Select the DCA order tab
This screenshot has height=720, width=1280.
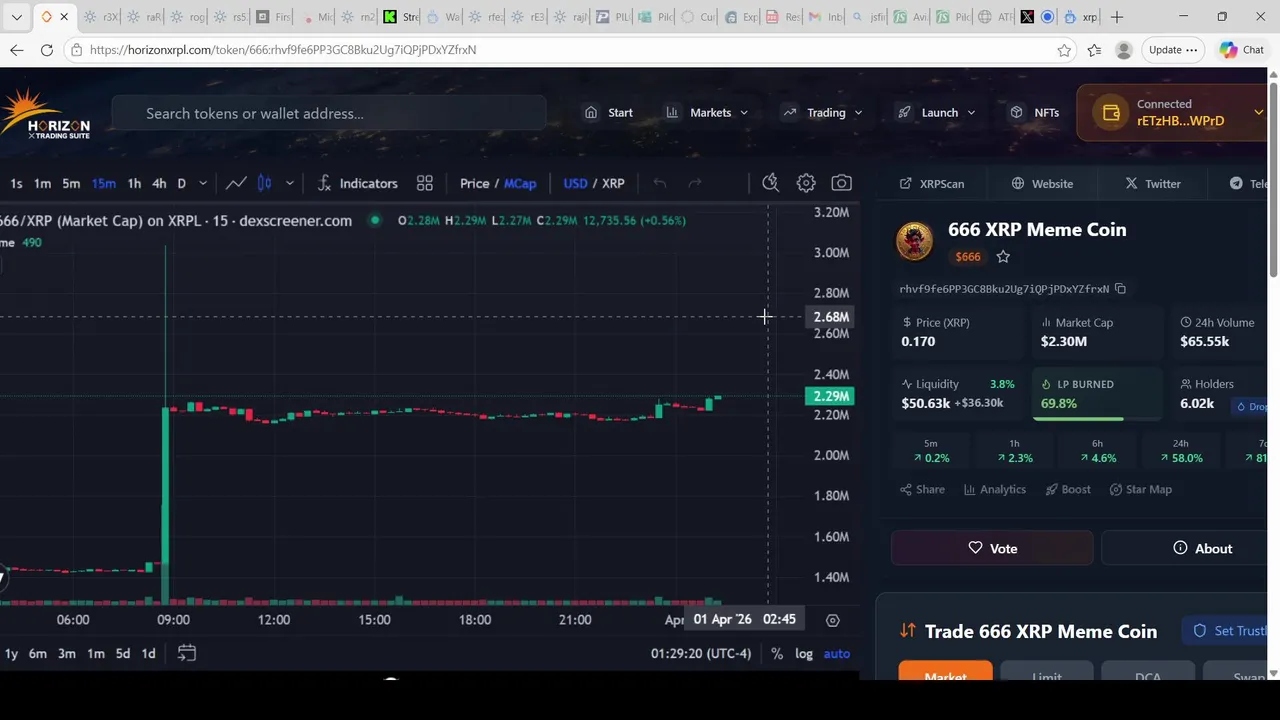(x=1148, y=672)
